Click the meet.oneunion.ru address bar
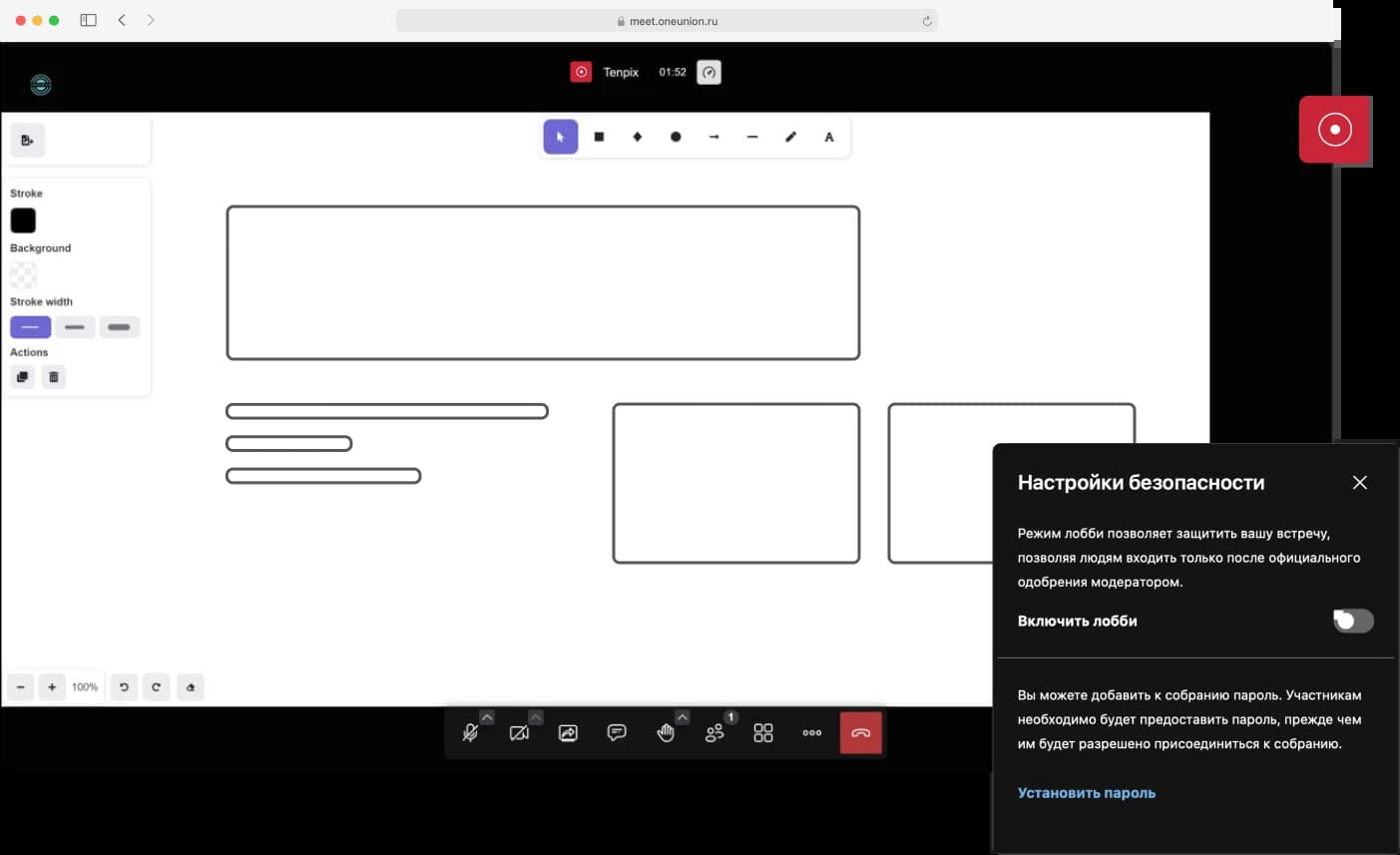The width and height of the screenshot is (1400, 855). (x=667, y=21)
